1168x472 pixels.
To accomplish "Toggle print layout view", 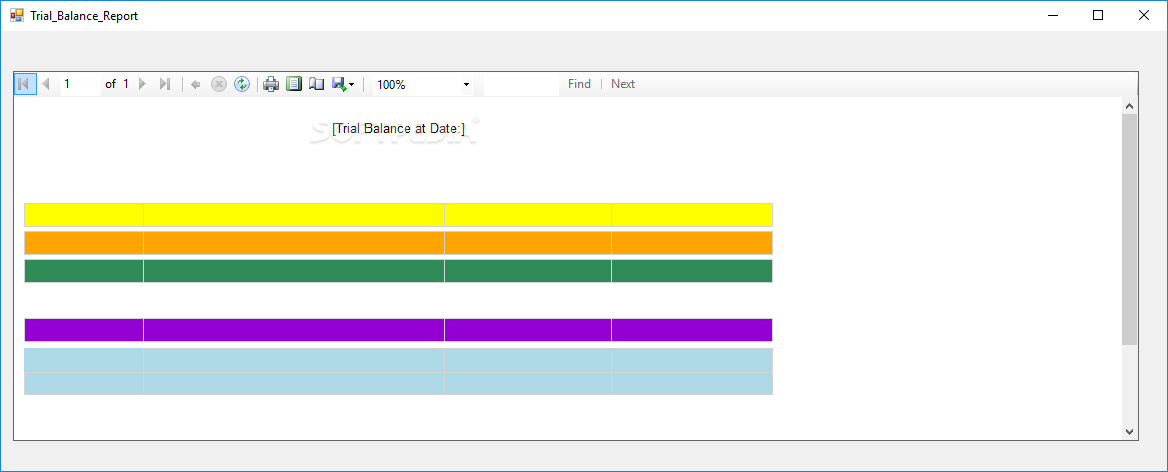I will pos(294,84).
